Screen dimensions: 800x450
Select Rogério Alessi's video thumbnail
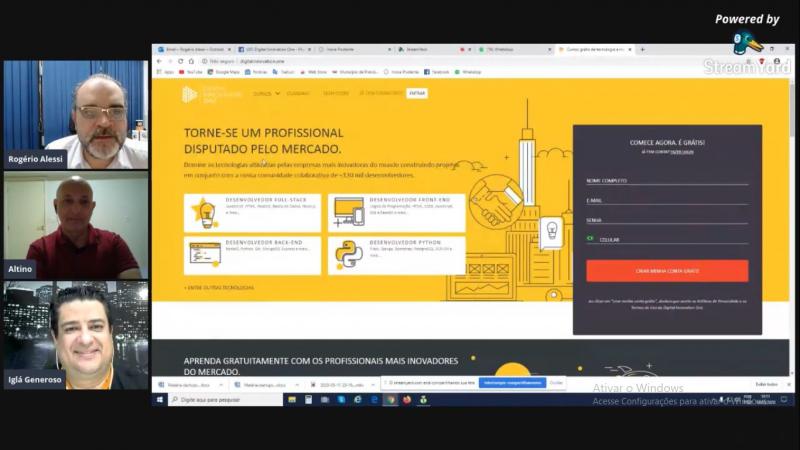(x=76, y=115)
